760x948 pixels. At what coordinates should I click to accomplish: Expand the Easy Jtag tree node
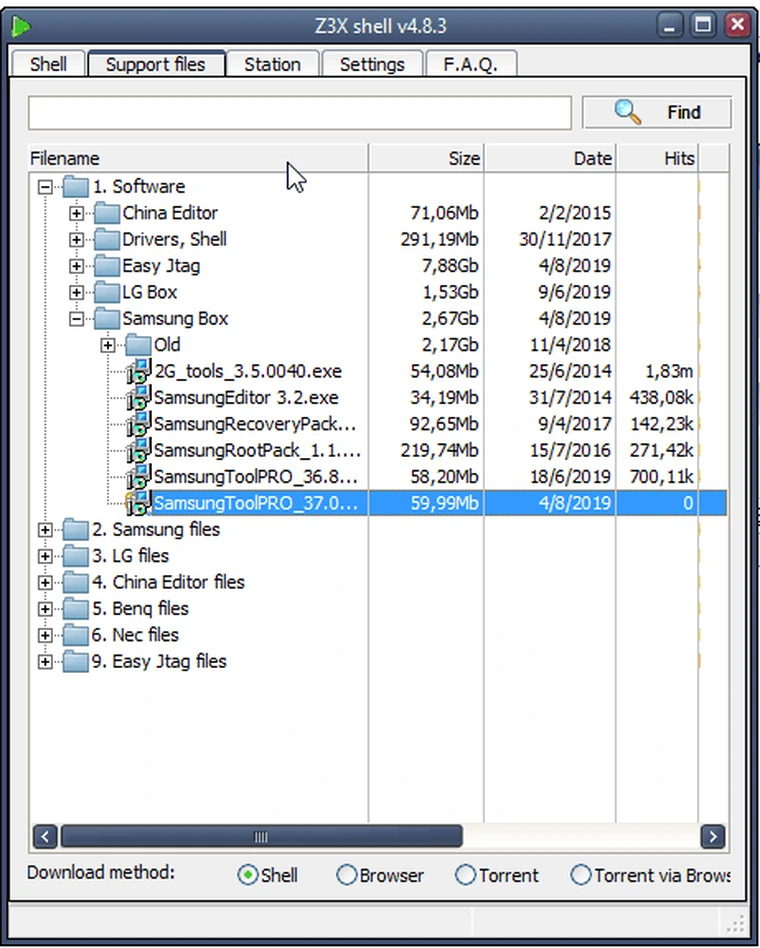76,266
